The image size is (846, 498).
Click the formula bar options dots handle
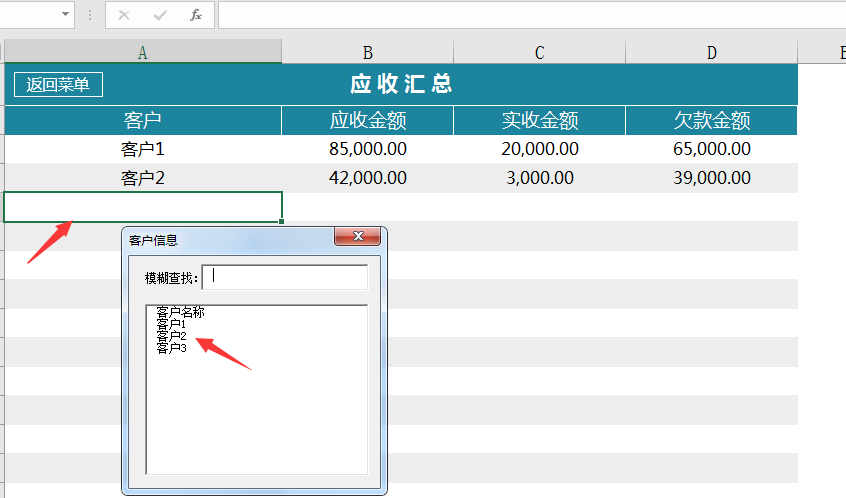90,15
